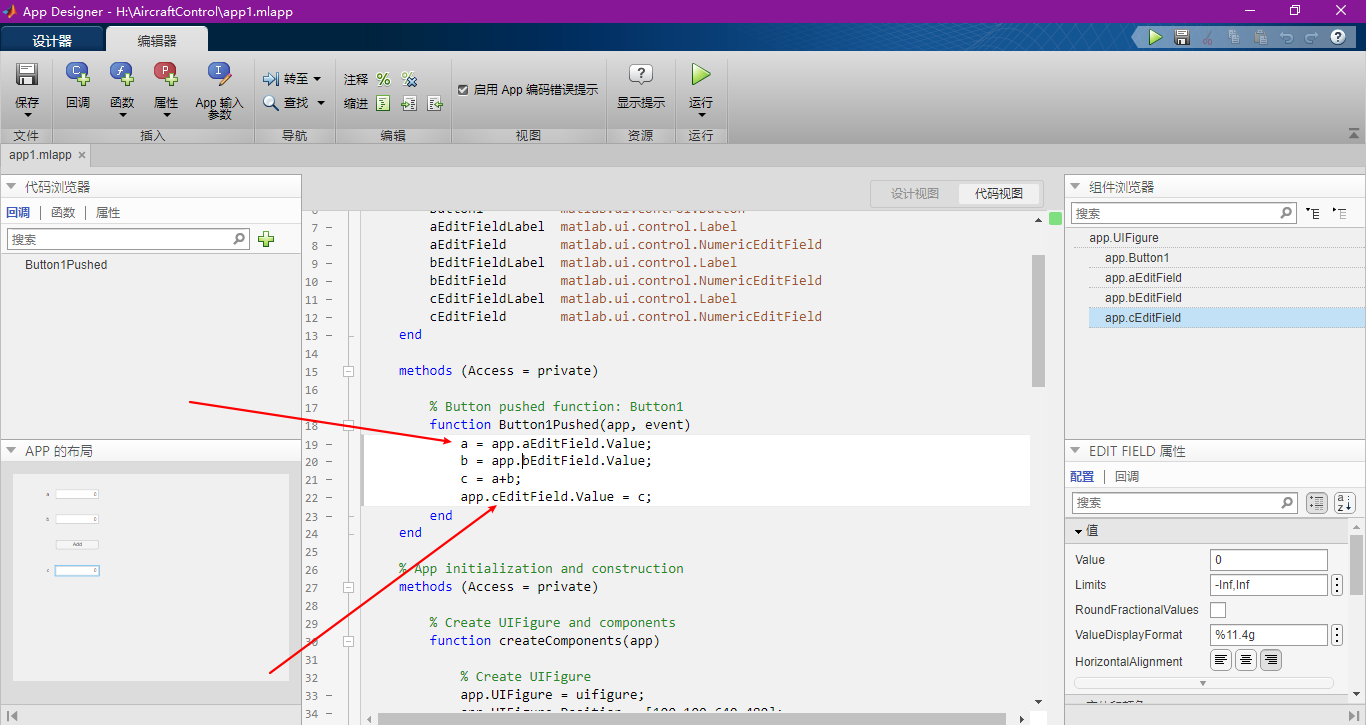Click the App 输入参数 icon

coord(220,74)
